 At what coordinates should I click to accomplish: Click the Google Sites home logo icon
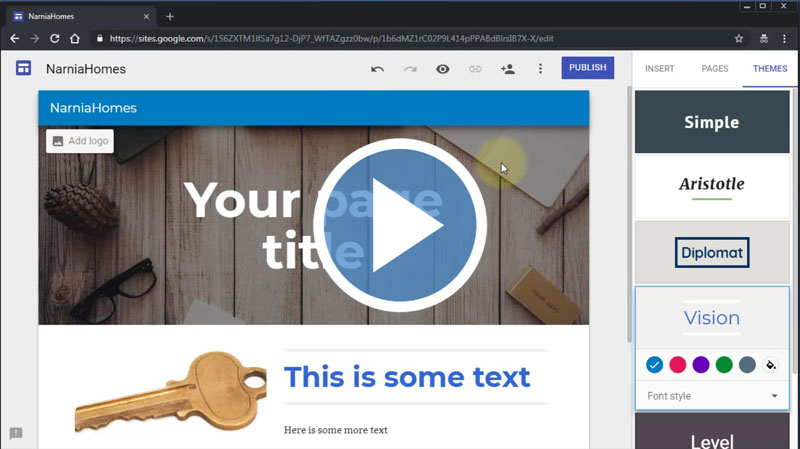tap(23, 68)
